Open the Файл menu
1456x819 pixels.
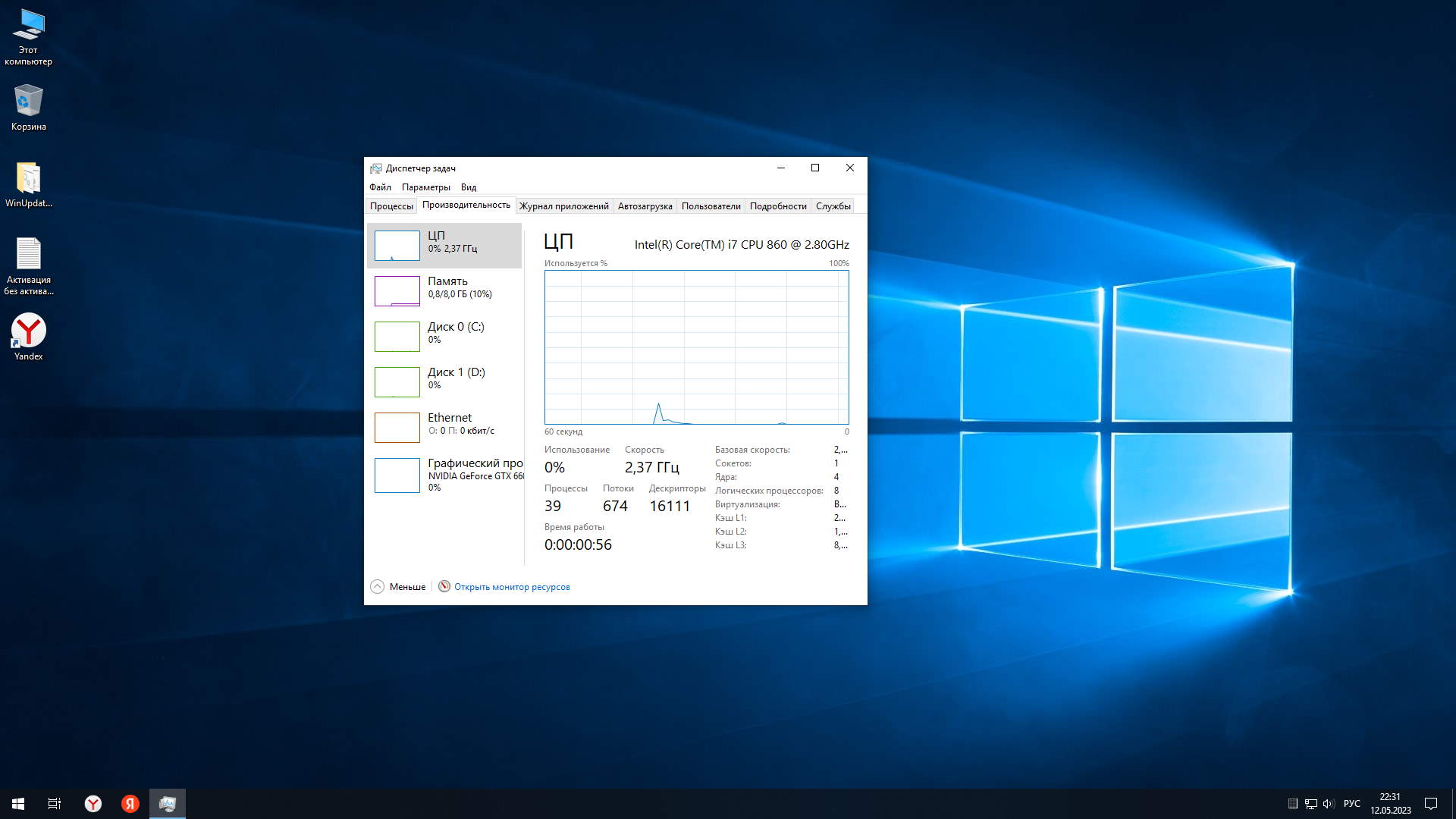click(x=380, y=187)
